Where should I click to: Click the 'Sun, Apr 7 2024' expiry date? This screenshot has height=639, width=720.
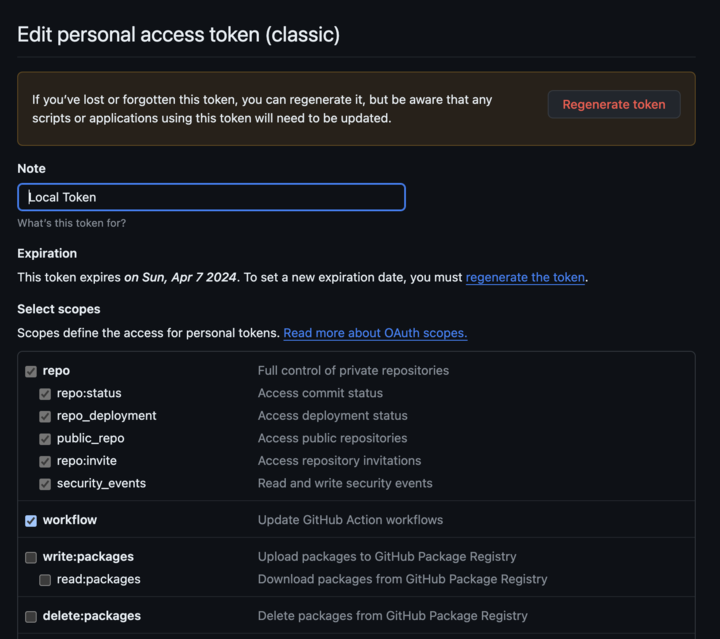tap(189, 277)
